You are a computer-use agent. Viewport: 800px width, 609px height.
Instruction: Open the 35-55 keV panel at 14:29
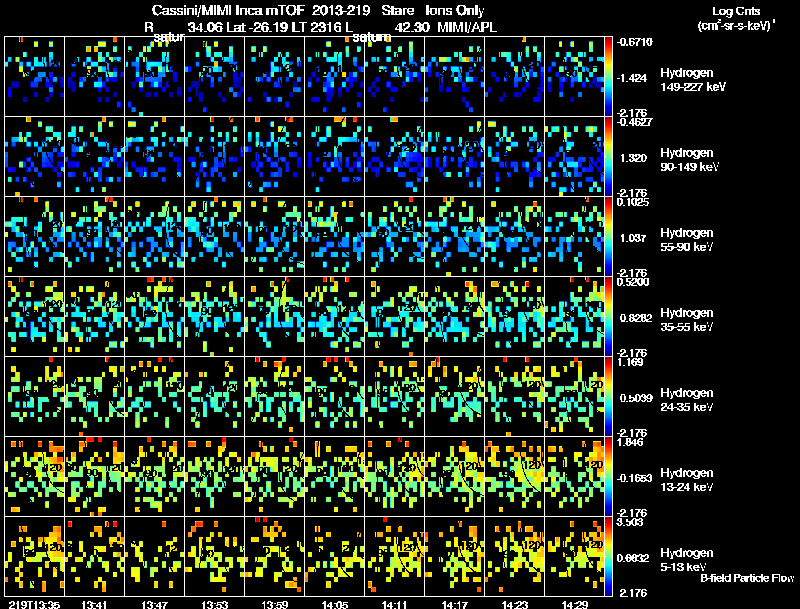tap(574, 316)
